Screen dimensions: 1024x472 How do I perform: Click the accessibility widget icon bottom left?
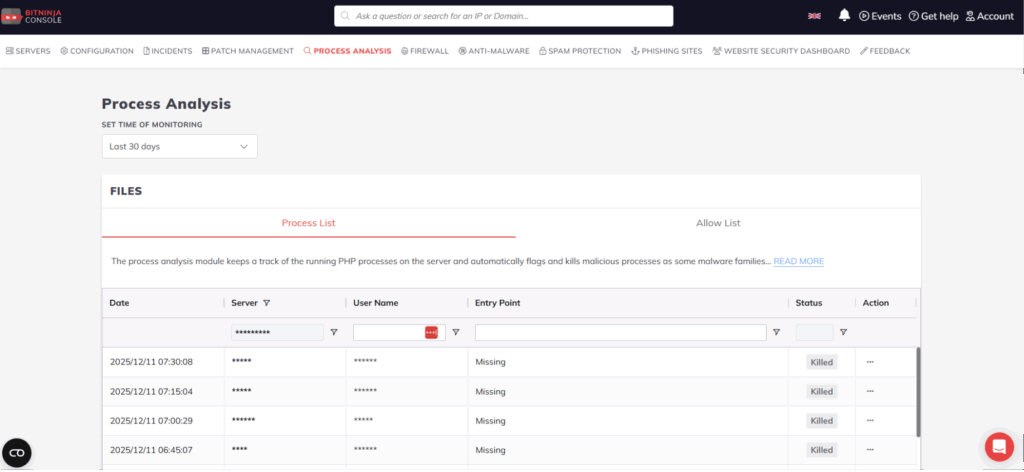[17, 453]
